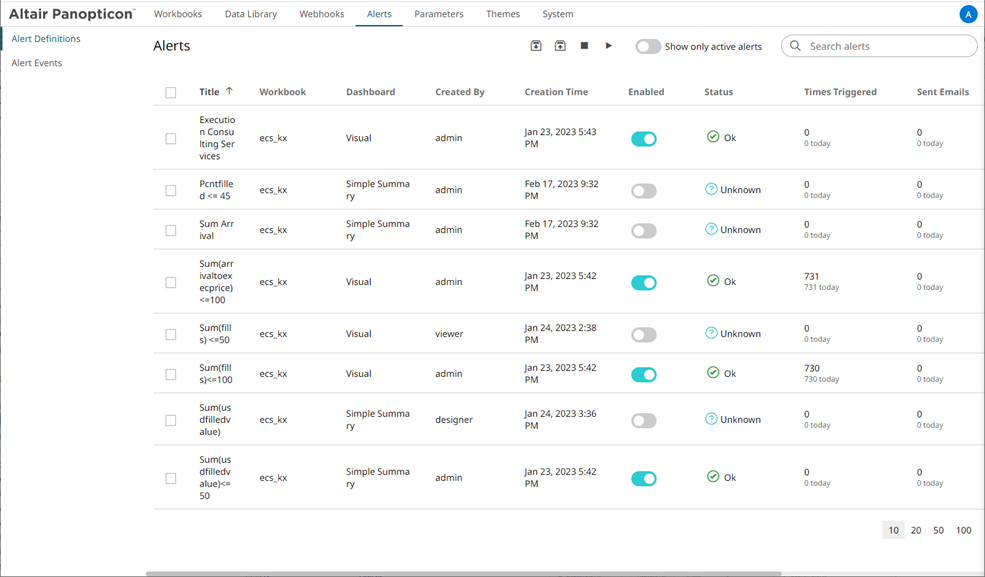Screen dimensions: 985x577
Task: Click Unknown status icon for Pcntfilled <= 45
Action: [711, 189]
